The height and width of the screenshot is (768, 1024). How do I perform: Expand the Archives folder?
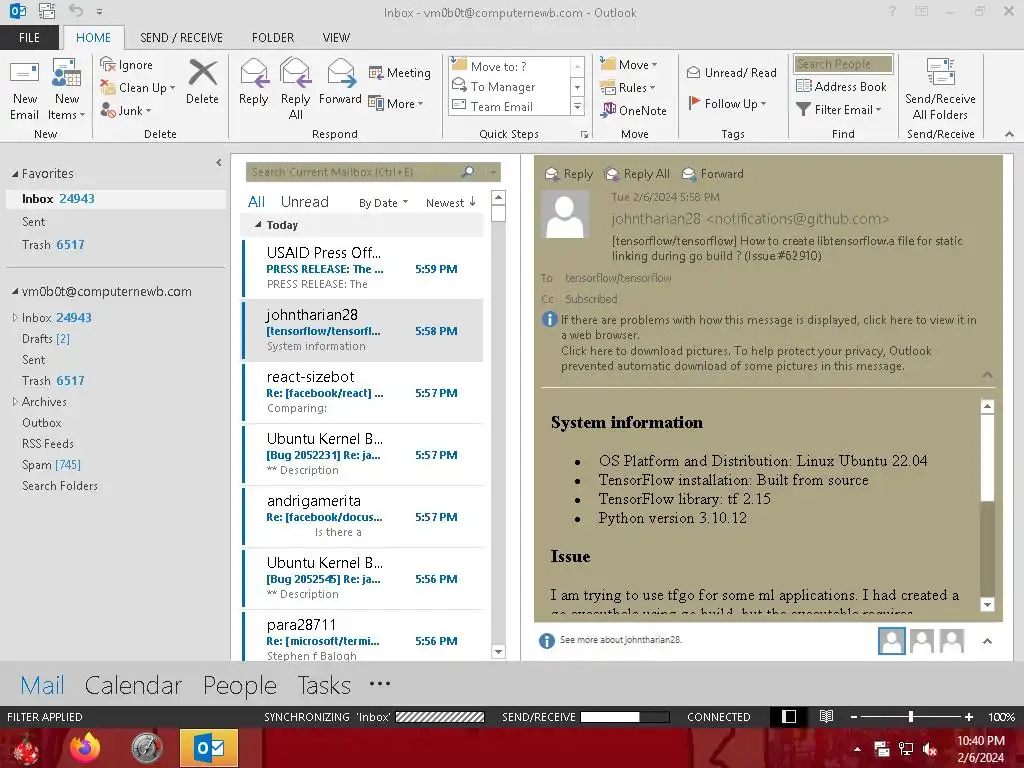pos(15,402)
